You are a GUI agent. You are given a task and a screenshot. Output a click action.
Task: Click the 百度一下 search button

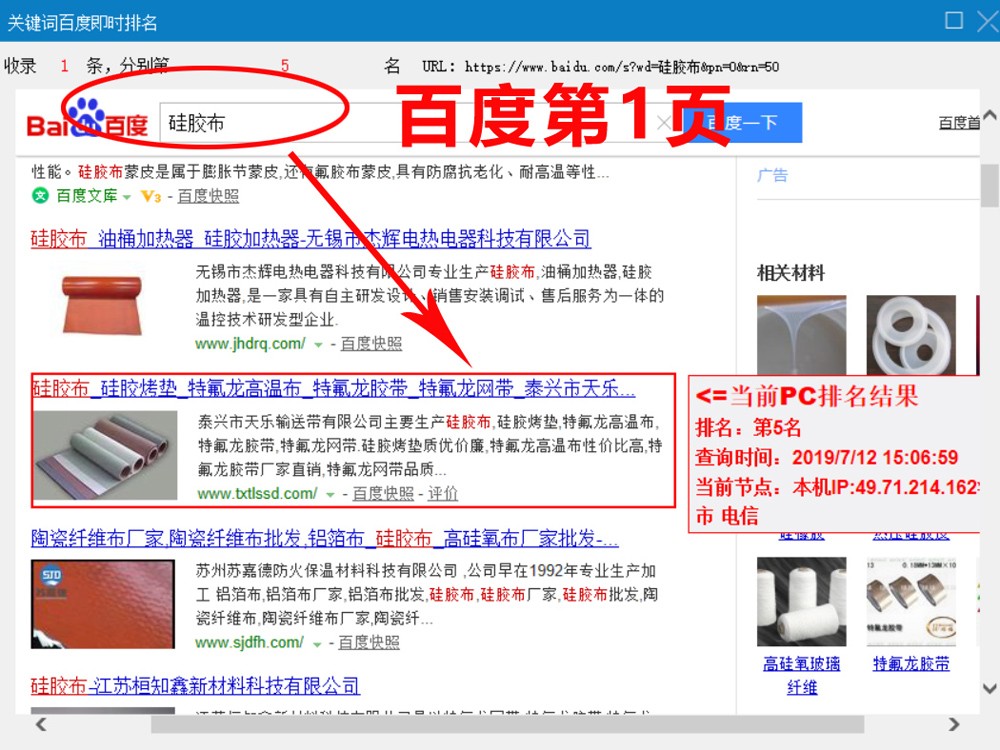(x=742, y=122)
